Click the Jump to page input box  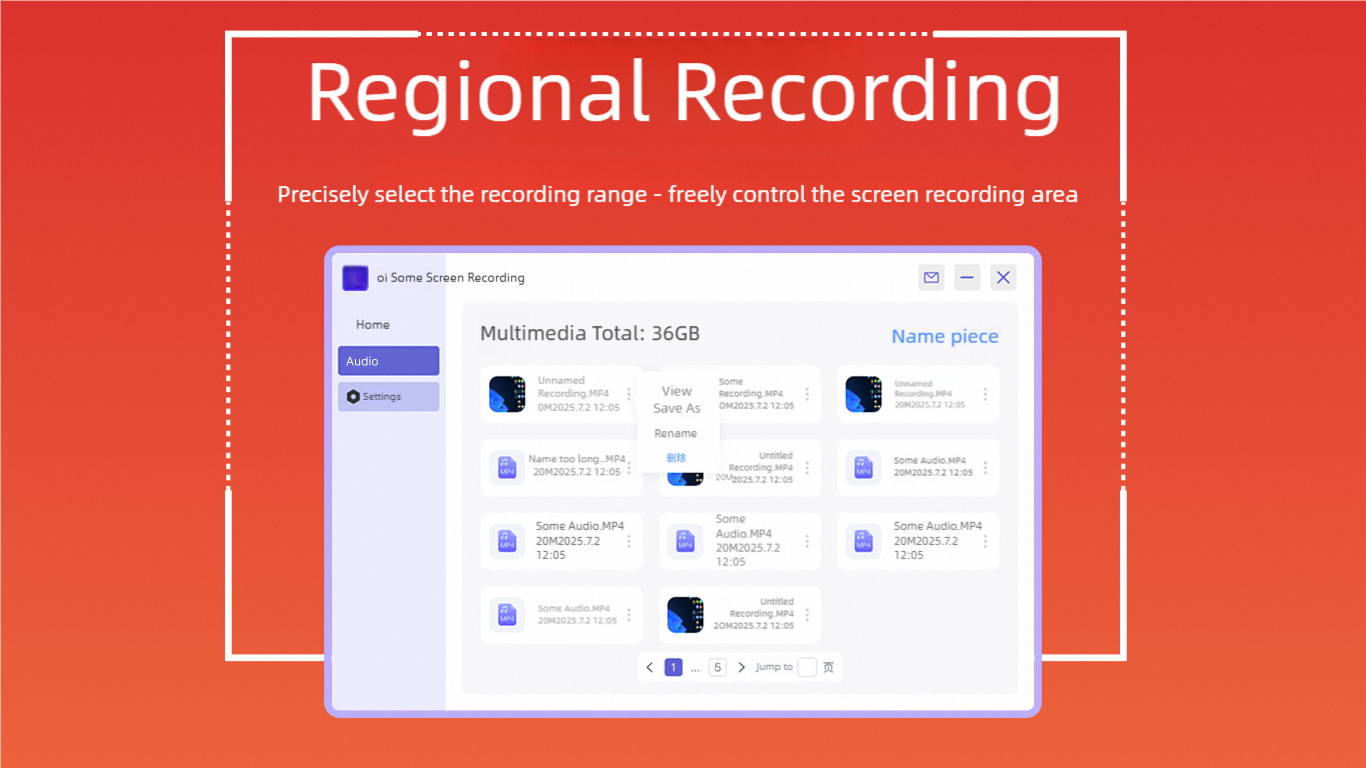pyautogui.click(x=807, y=667)
